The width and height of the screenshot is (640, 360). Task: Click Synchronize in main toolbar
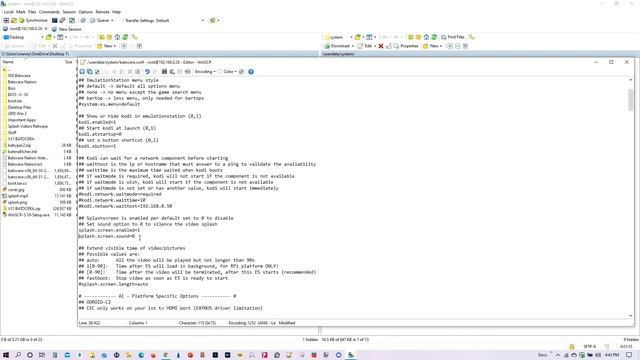pyautogui.click(x=33, y=20)
